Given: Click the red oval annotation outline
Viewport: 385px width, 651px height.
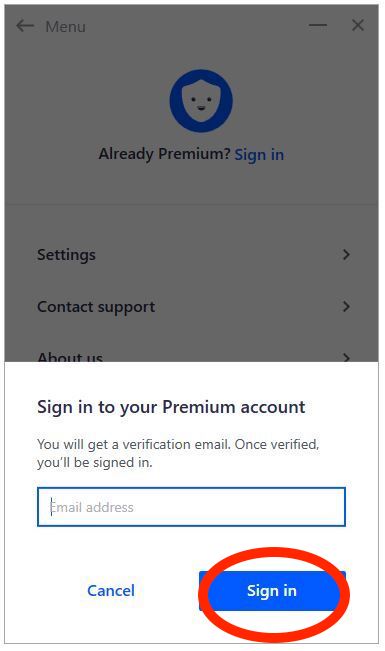Looking at the screenshot, I should [274, 595].
